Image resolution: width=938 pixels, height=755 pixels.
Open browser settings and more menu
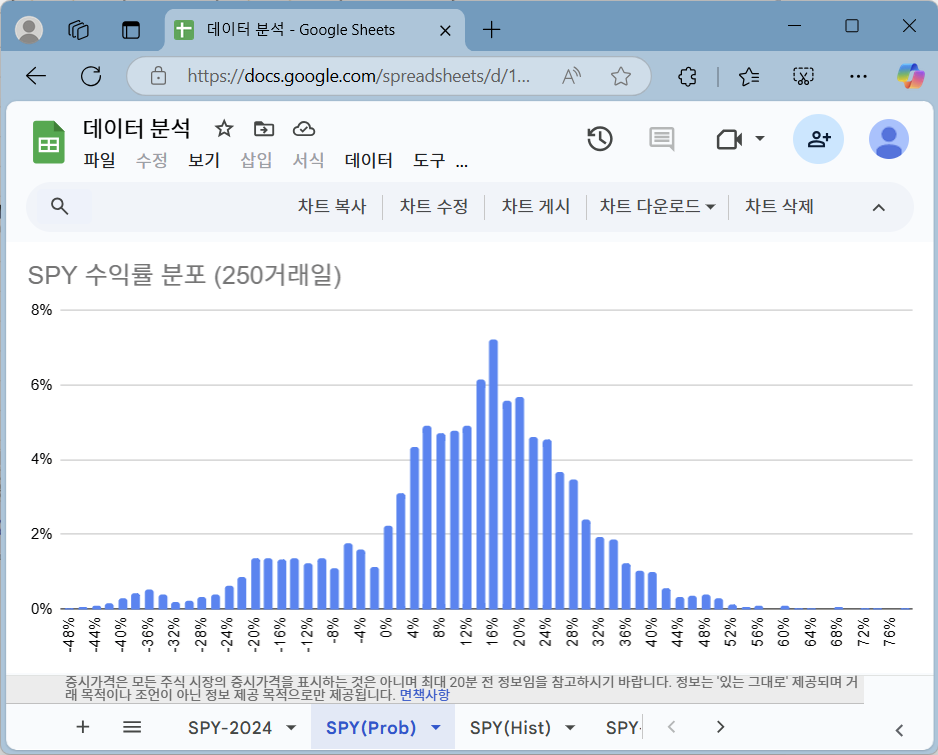[x=858, y=76]
